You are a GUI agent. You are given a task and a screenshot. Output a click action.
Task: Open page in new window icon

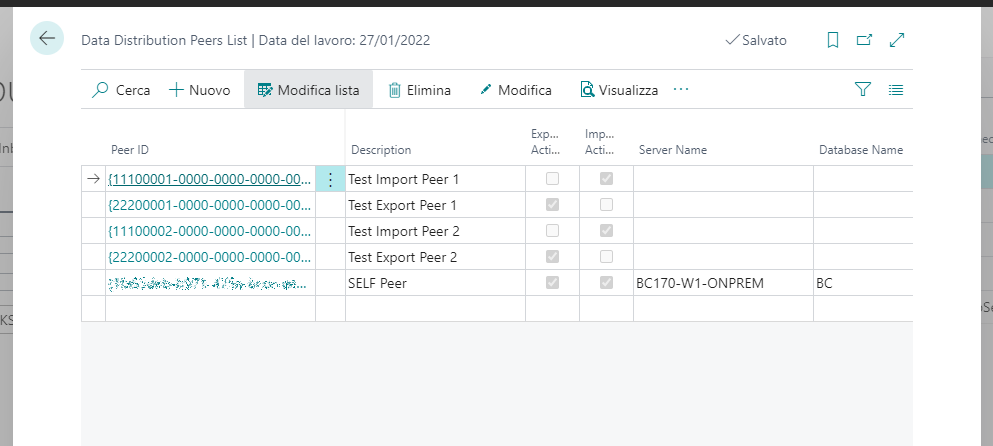click(864, 40)
